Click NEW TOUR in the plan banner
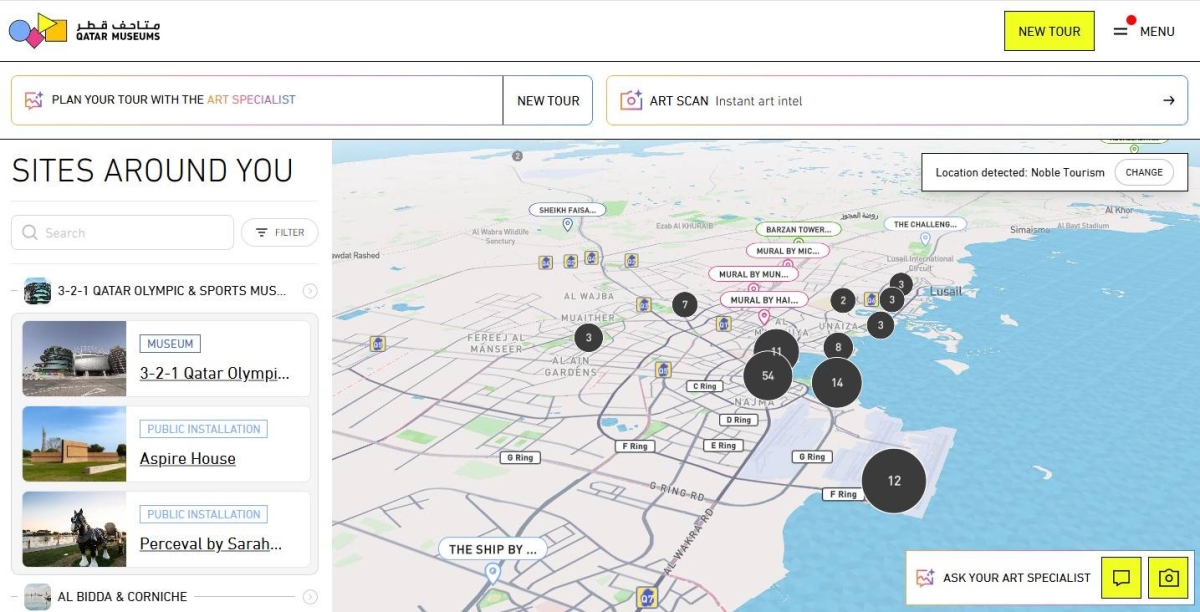The width and height of the screenshot is (1200, 612). (548, 100)
